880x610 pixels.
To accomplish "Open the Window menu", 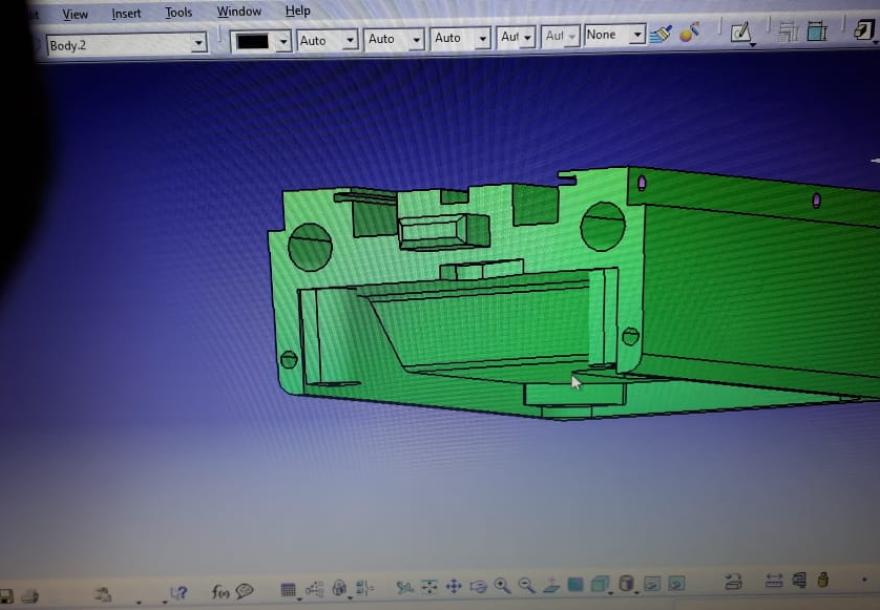I will [239, 11].
